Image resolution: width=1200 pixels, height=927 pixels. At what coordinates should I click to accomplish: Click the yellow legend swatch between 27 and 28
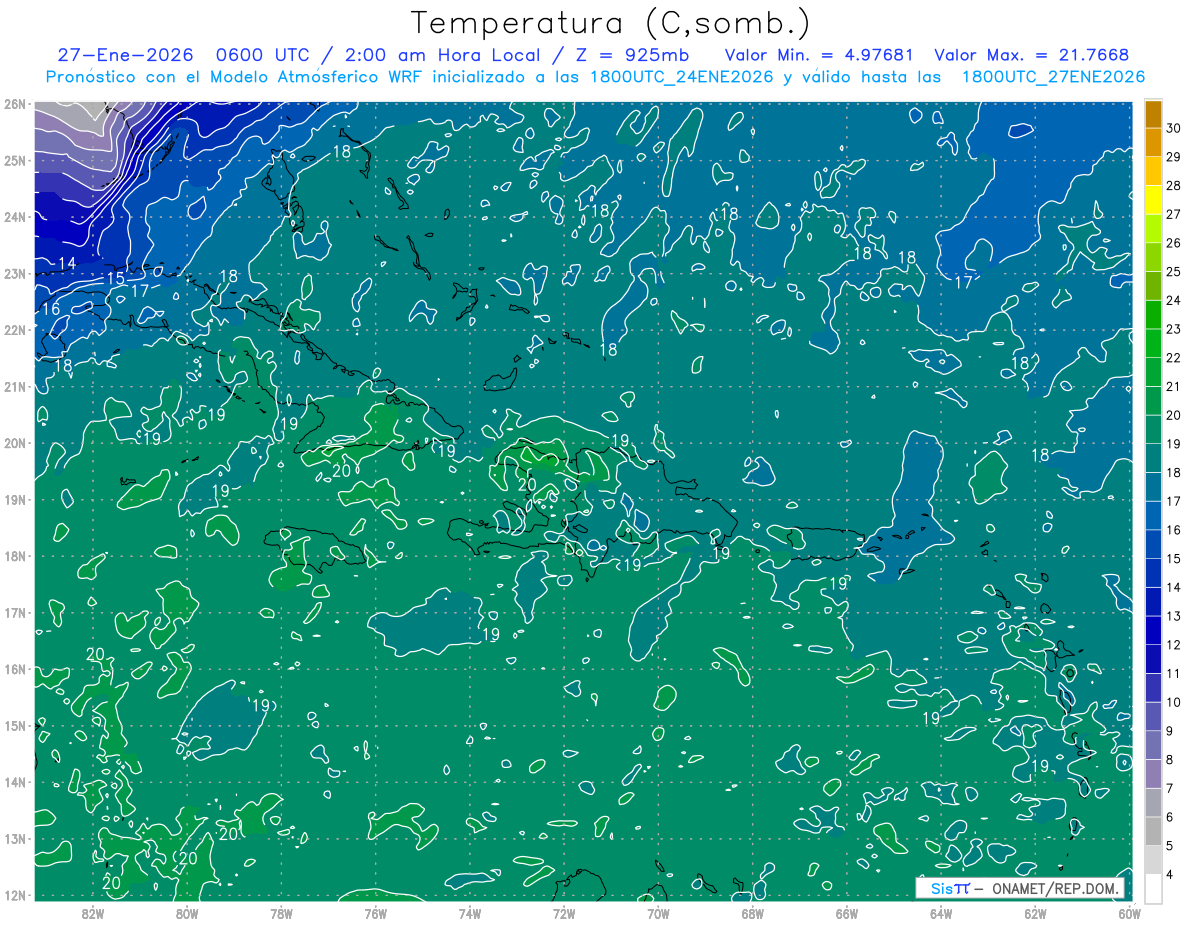coord(1153,200)
